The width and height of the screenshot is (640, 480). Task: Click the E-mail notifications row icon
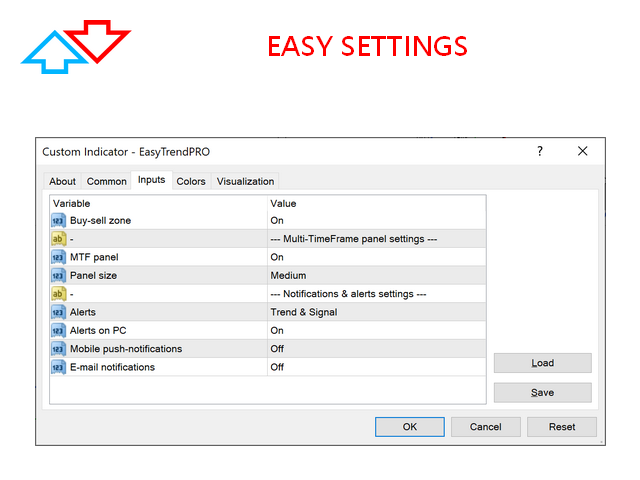58,367
